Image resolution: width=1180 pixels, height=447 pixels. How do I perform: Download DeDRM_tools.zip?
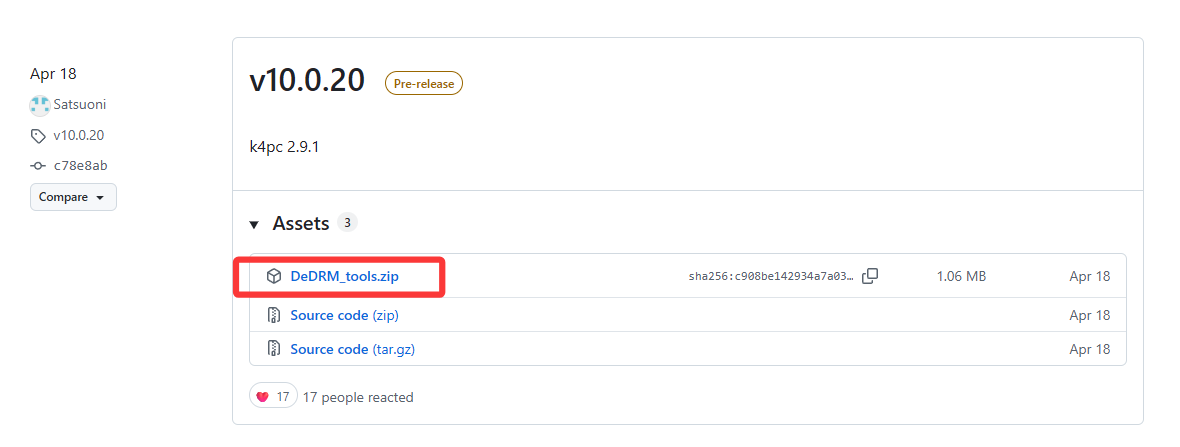pyautogui.click(x=345, y=277)
